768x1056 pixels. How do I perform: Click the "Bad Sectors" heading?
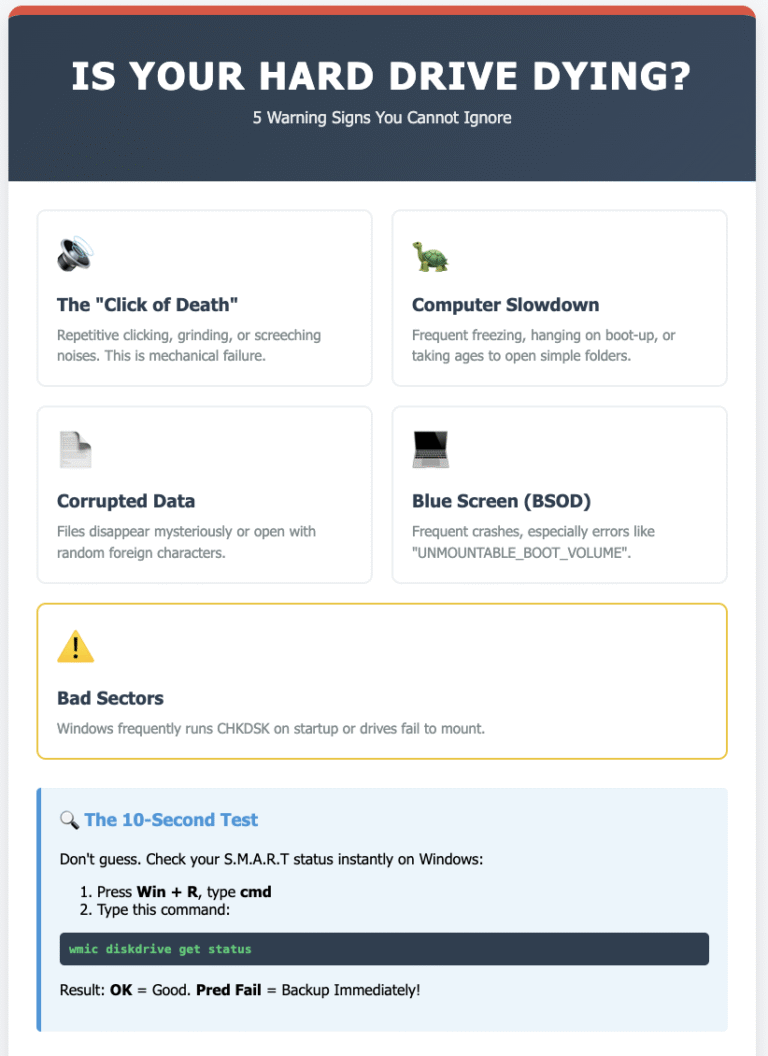click(x=110, y=698)
